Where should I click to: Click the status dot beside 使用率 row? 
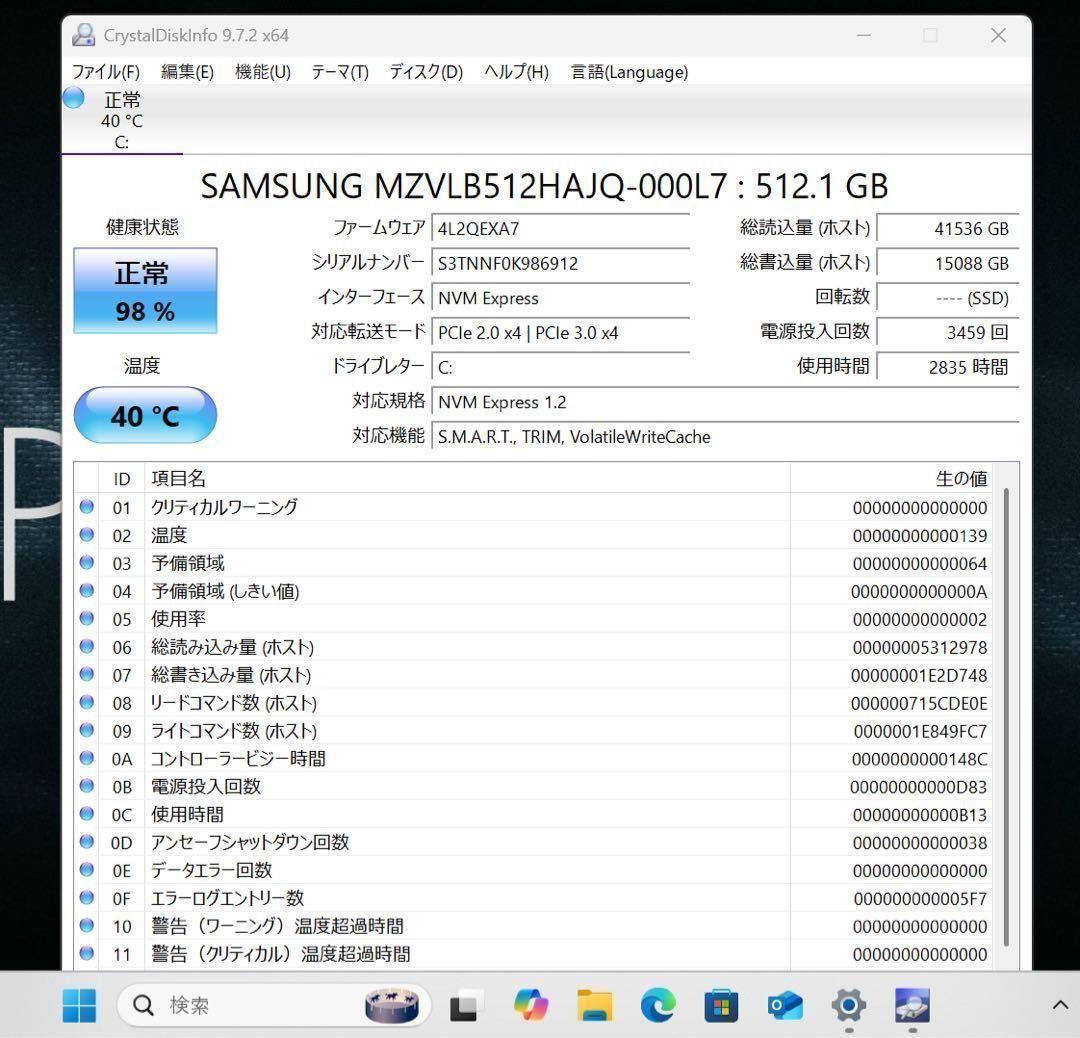pos(87,619)
